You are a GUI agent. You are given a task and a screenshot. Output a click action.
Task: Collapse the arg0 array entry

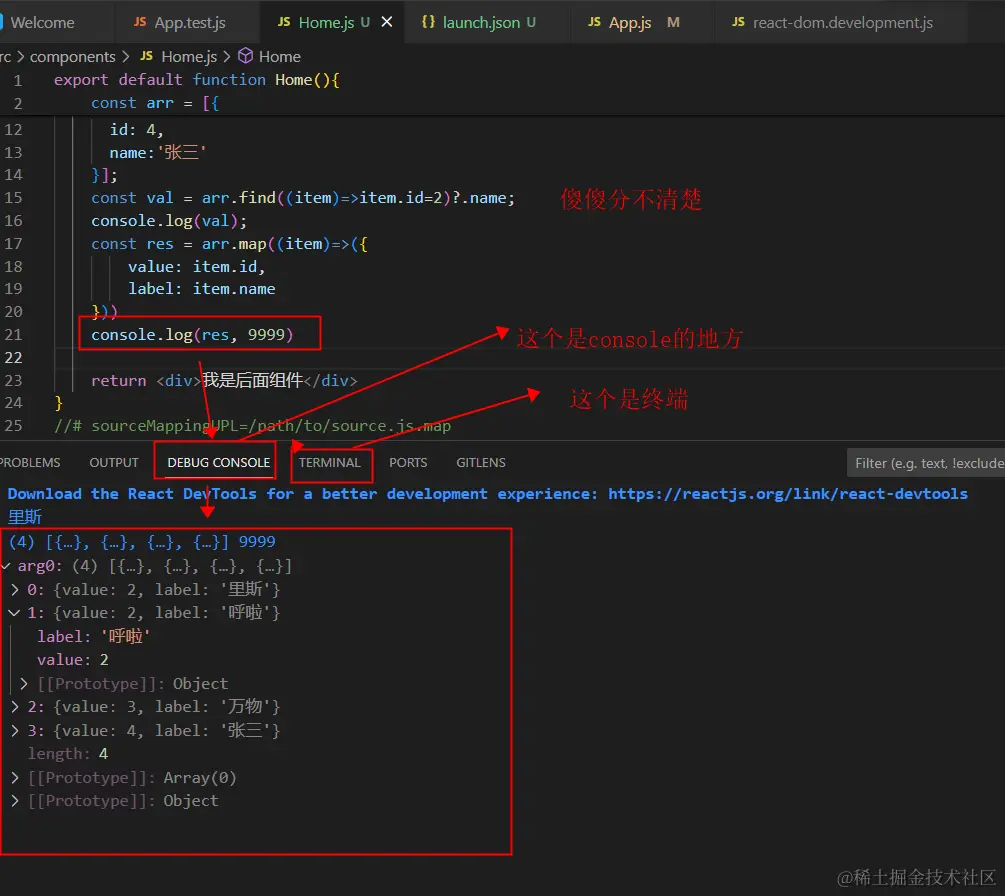point(6,567)
